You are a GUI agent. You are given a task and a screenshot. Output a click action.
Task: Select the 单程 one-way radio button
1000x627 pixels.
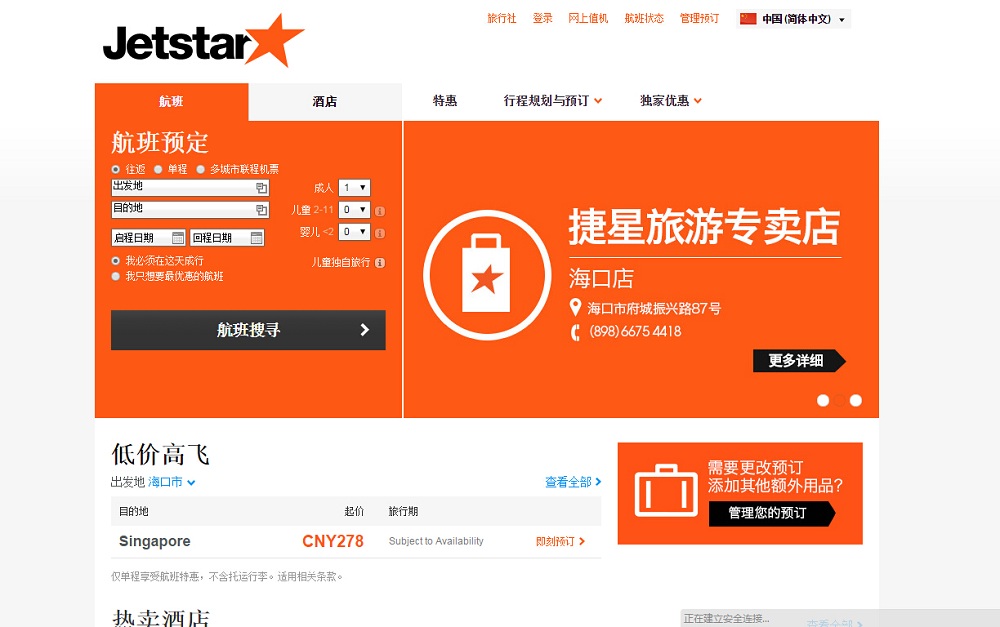click(158, 170)
